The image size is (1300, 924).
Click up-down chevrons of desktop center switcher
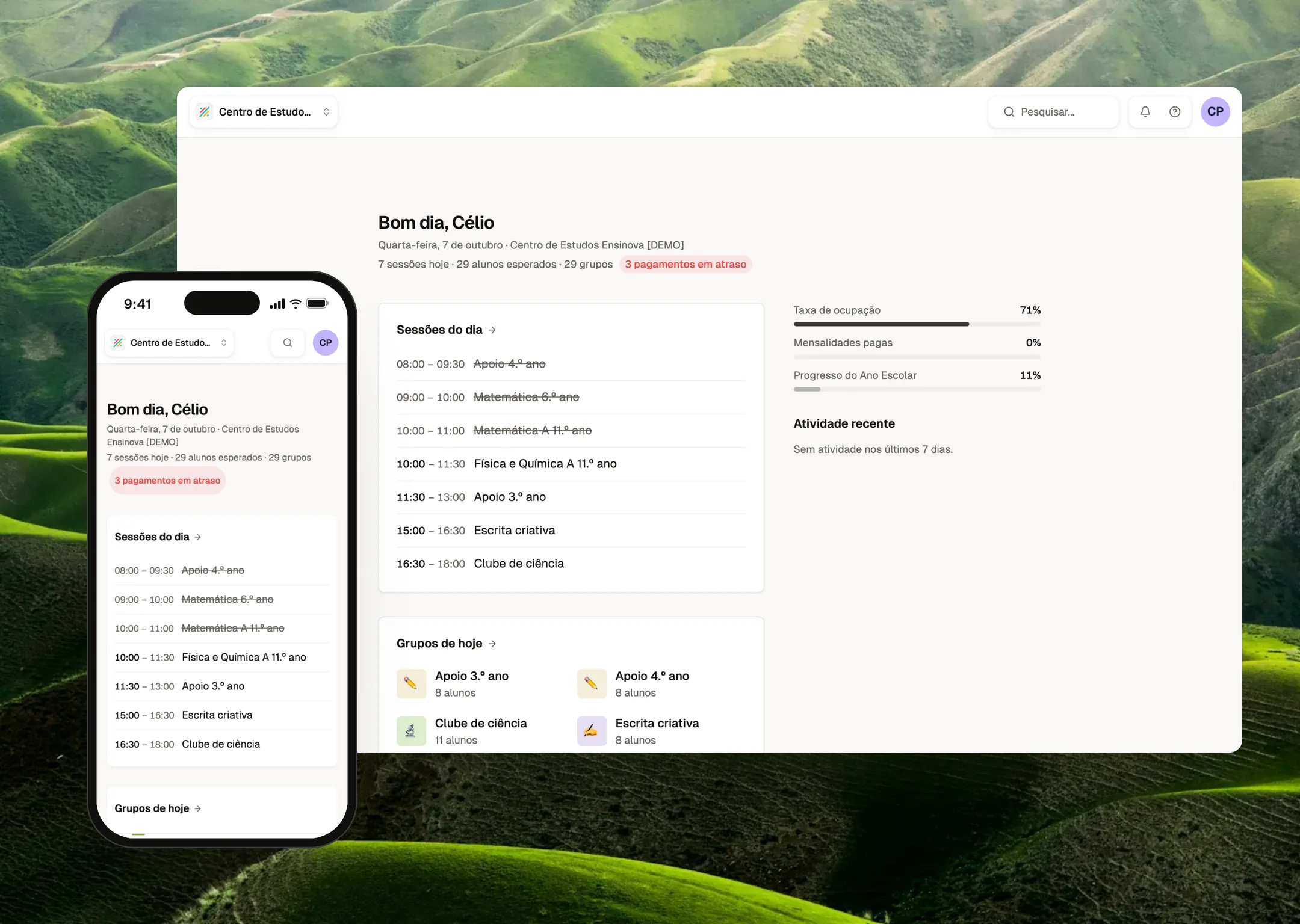[326, 112]
